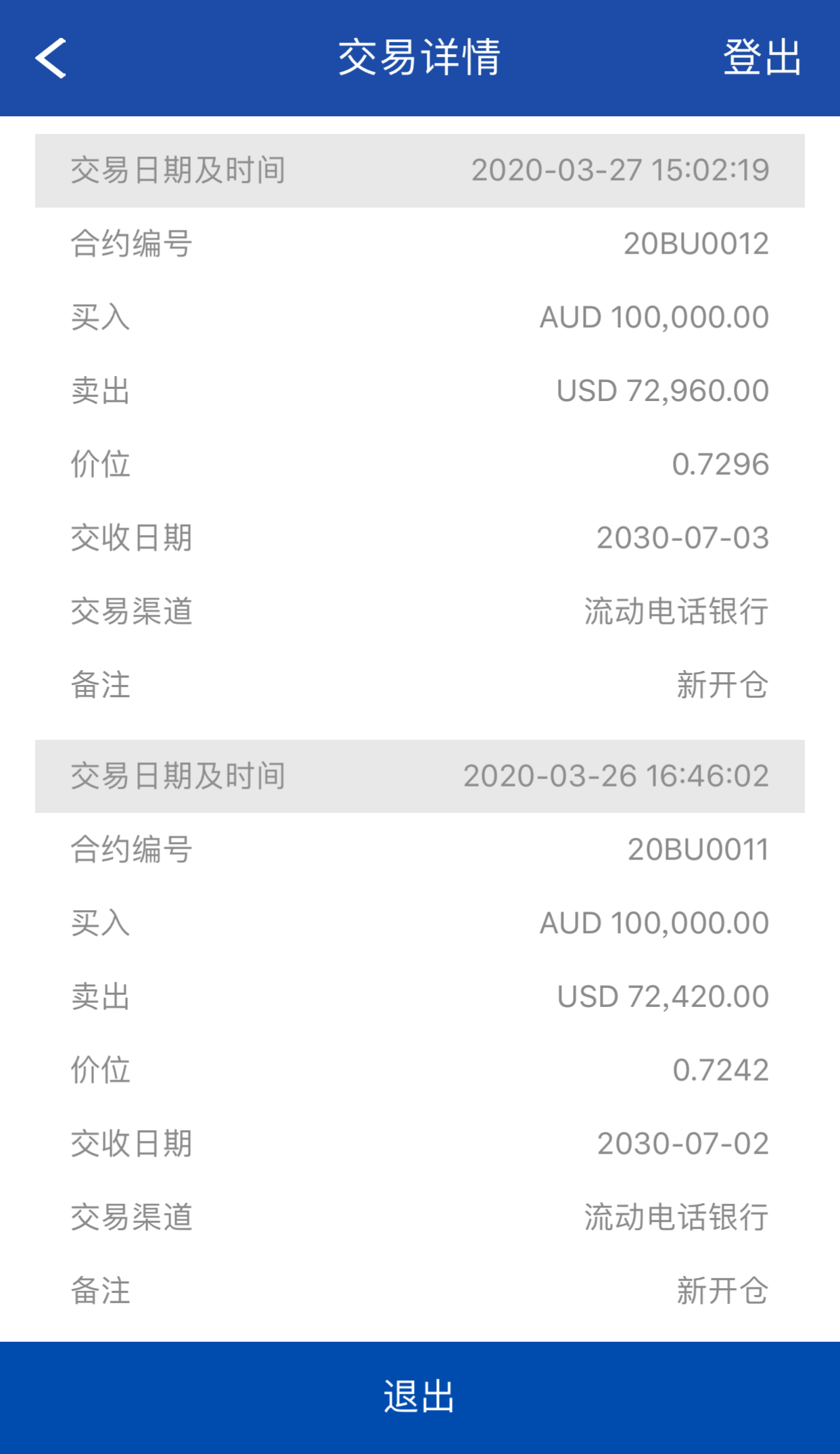Select the 2020-03-26 16:46:02 transaction header
The height and width of the screenshot is (1454, 840).
[x=419, y=776]
